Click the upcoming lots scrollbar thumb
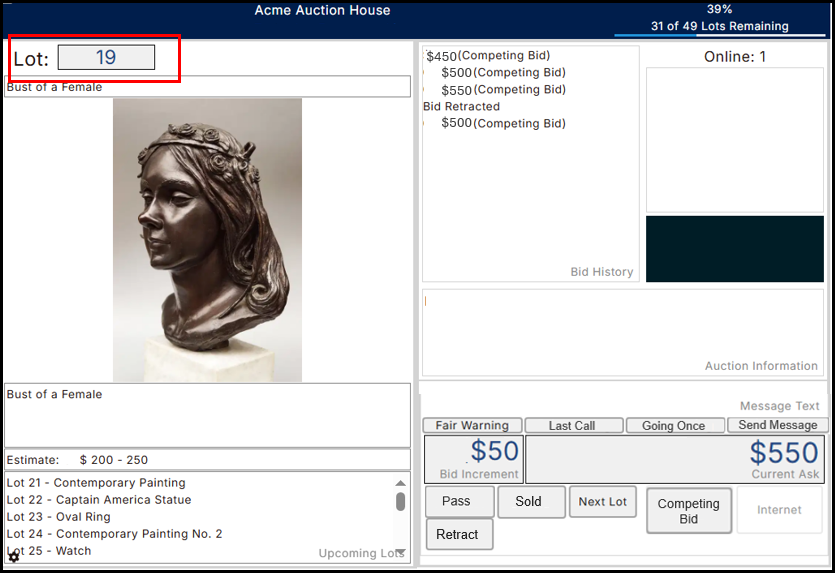 point(400,502)
